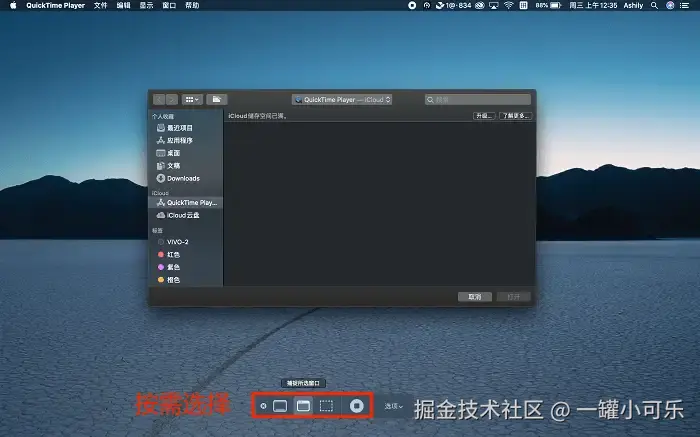The image size is (700, 437).
Task: Click the Ashily user name menu
Action: [x=633, y=5]
